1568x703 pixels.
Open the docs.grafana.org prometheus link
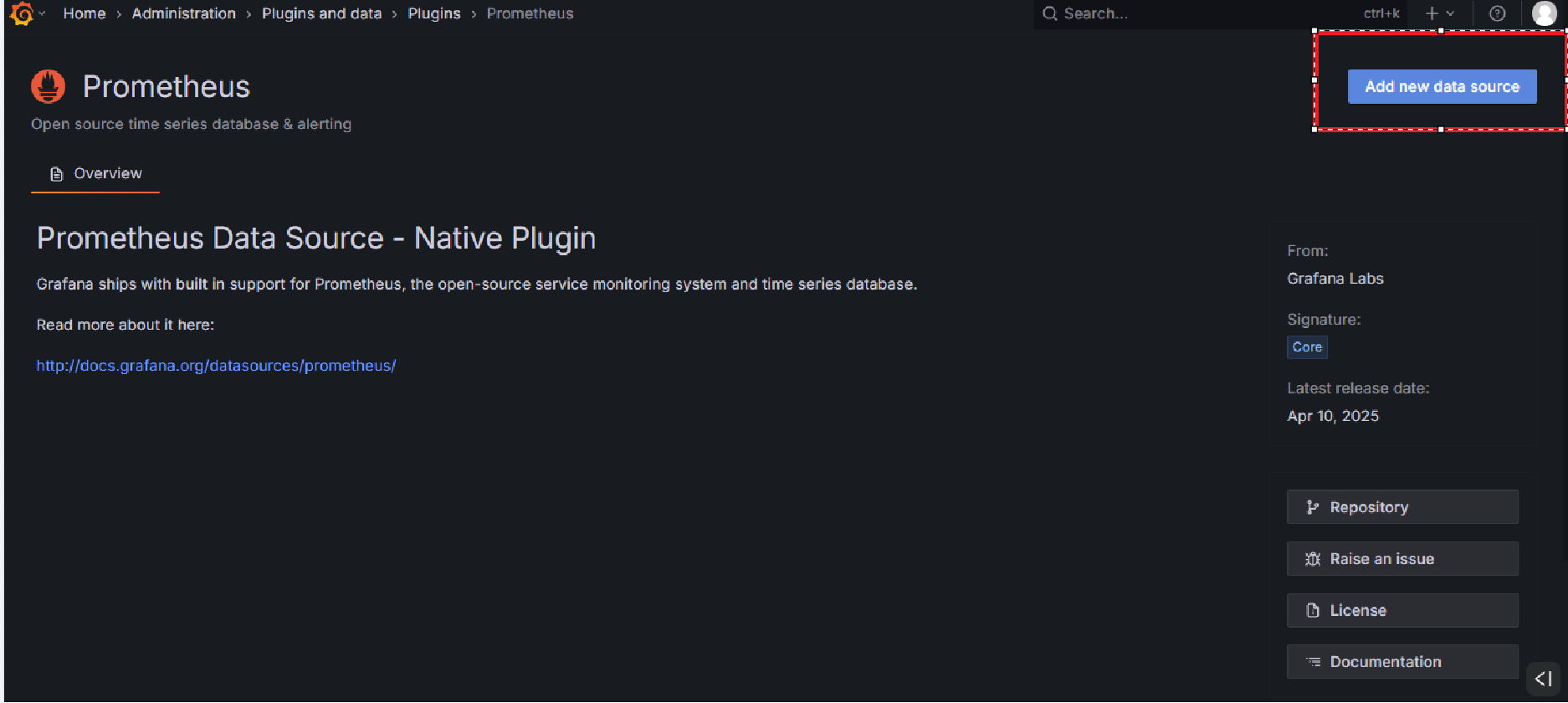point(216,366)
